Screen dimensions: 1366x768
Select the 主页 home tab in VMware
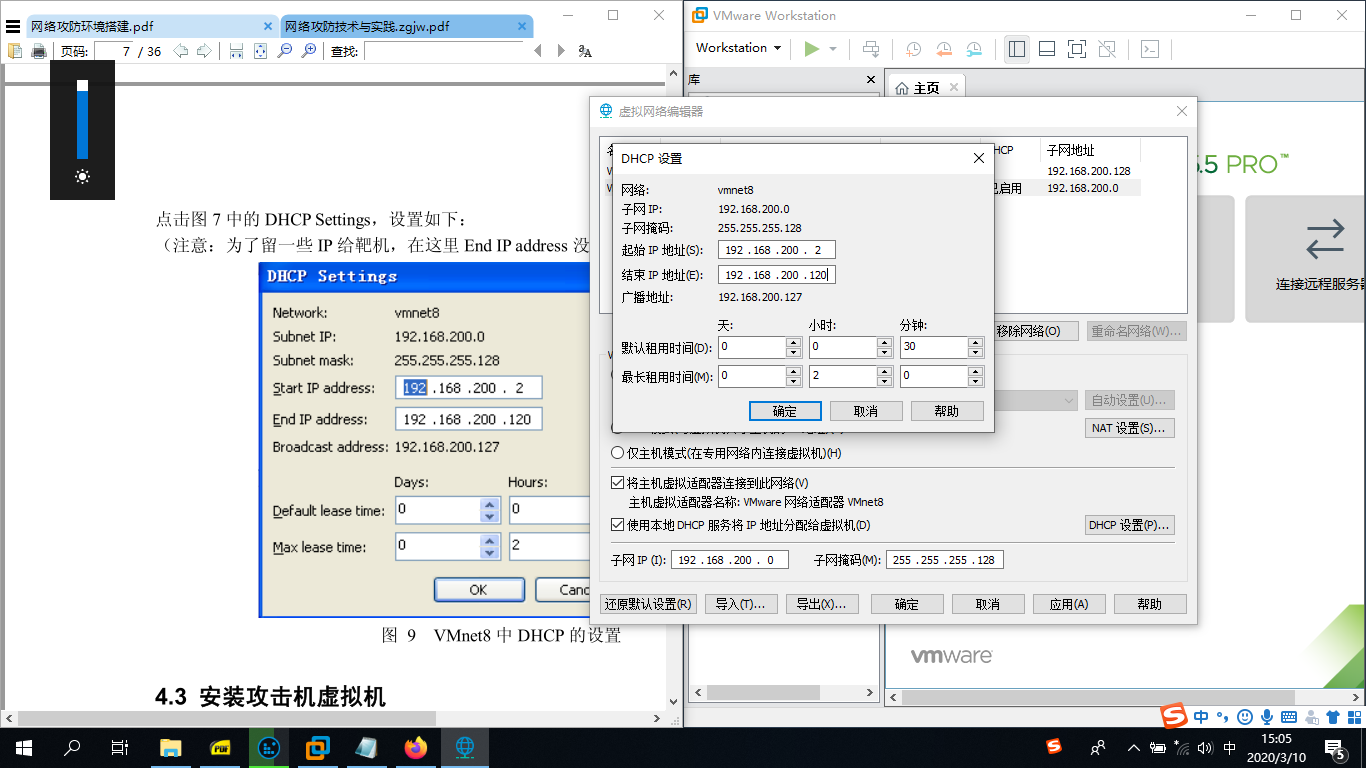[x=927, y=88]
